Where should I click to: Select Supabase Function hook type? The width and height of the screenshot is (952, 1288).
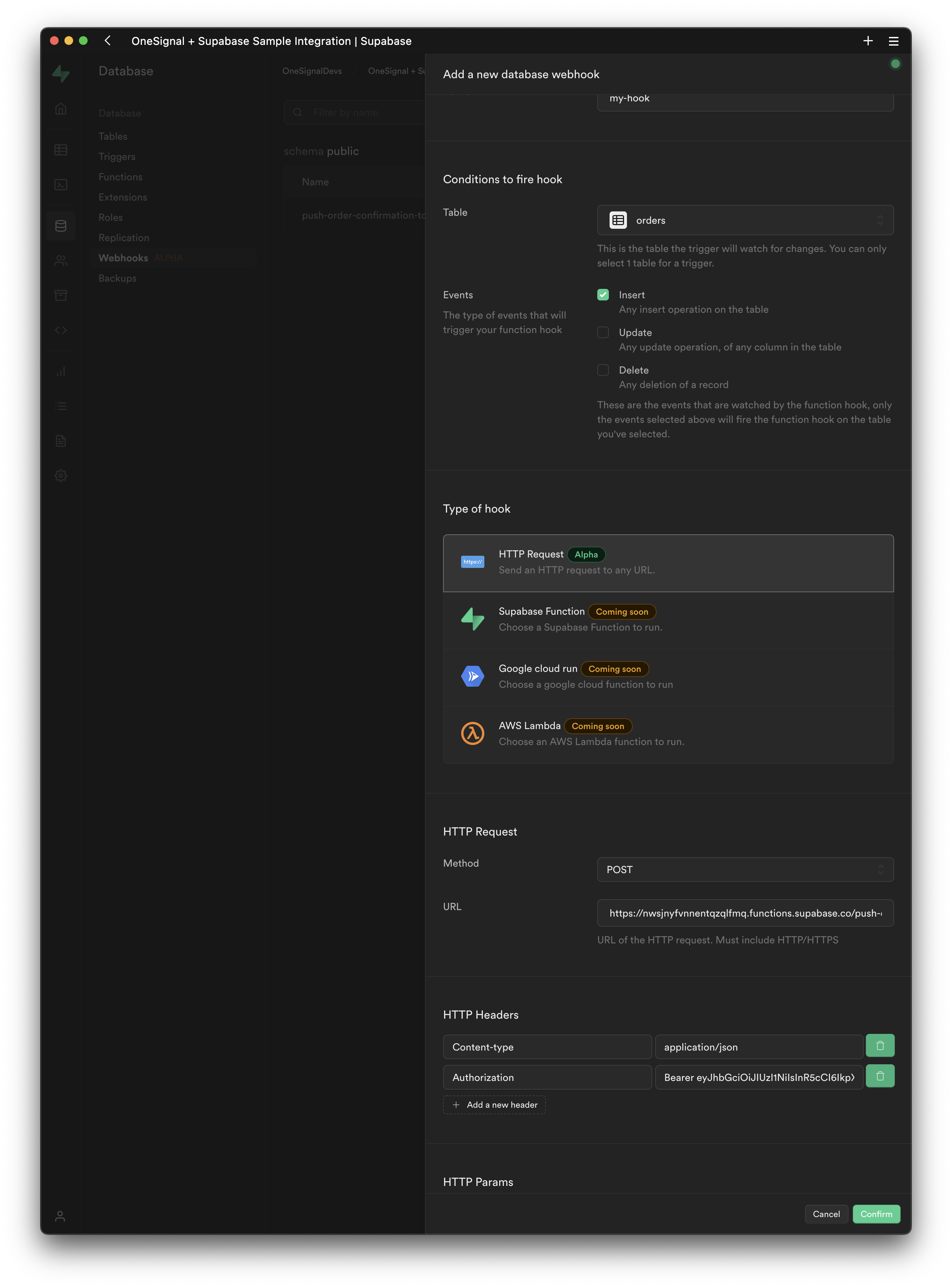(668, 620)
